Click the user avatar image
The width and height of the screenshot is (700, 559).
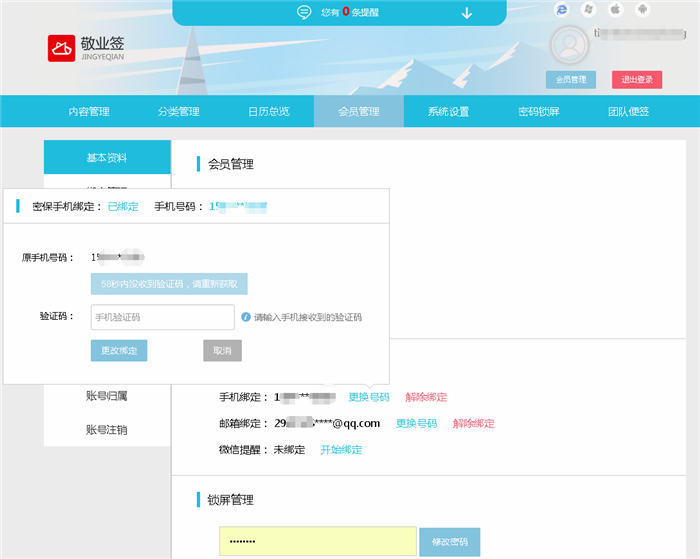click(x=569, y=46)
